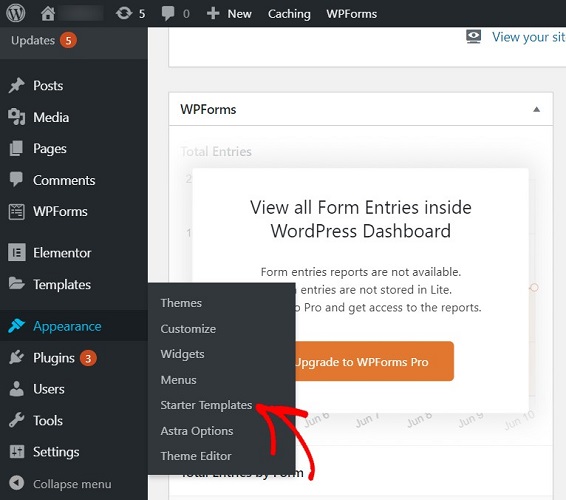Click the orange Updates count badge
This screenshot has width=566, height=500.
click(x=68, y=40)
